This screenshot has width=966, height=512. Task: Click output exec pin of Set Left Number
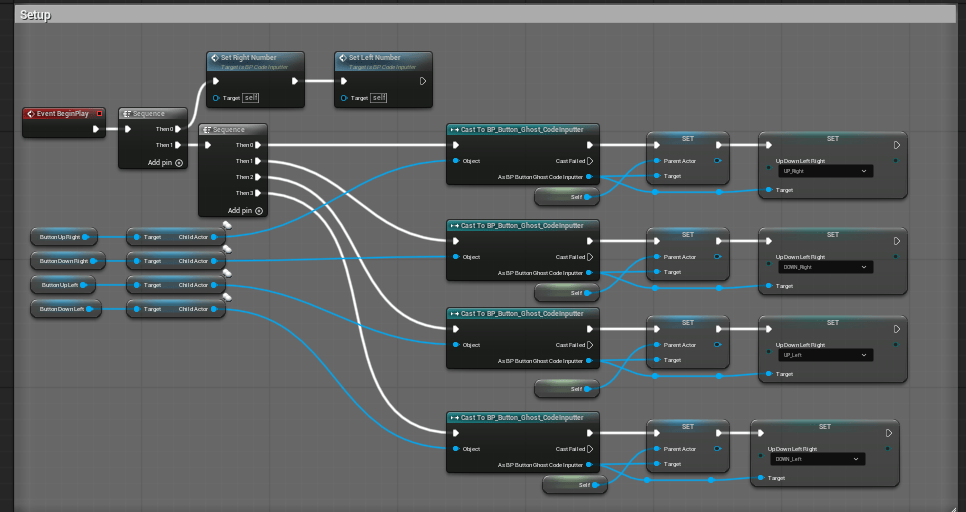point(423,81)
